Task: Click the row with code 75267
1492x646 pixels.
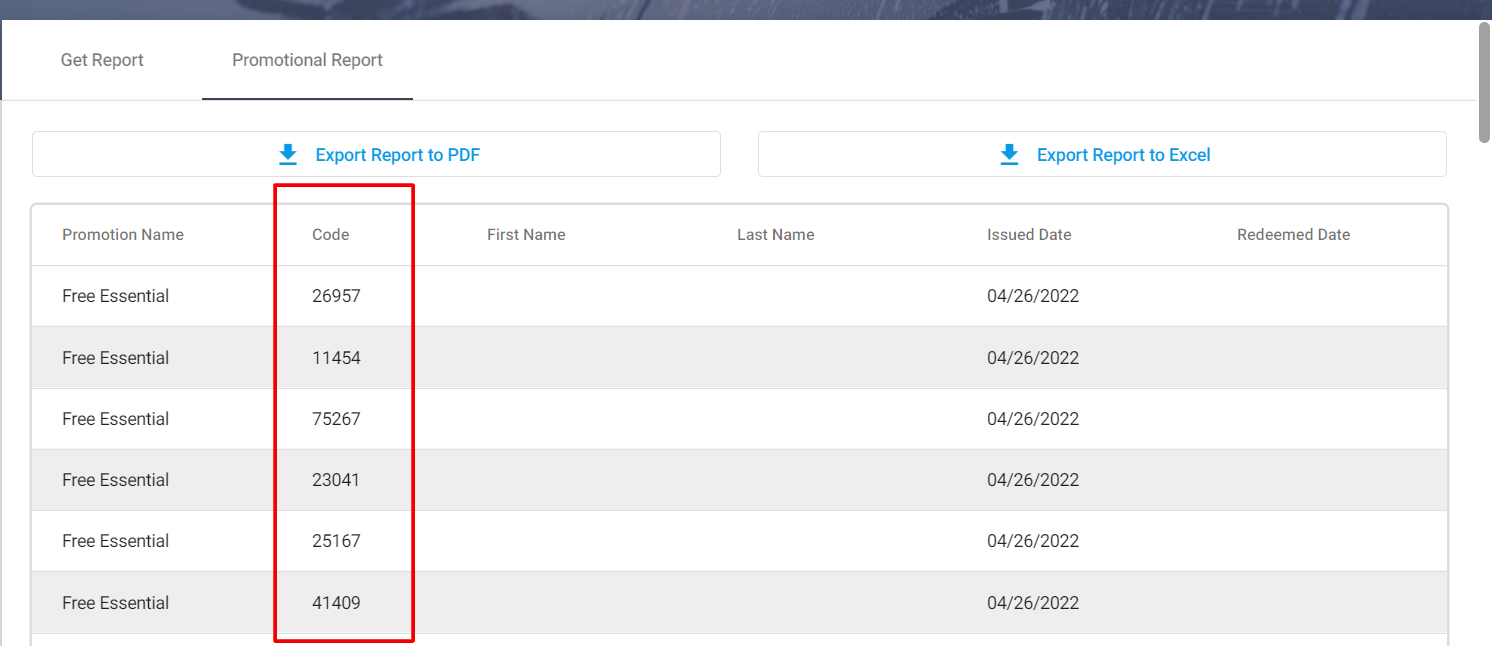Action: point(336,419)
